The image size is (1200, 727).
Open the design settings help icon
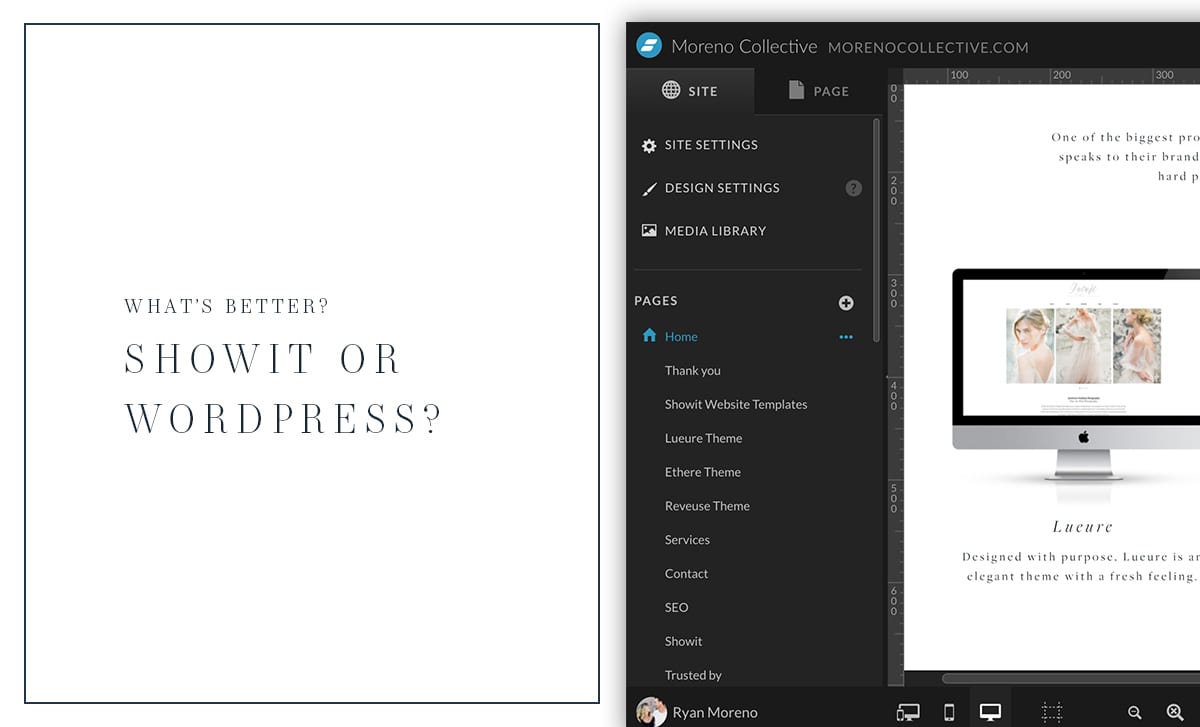853,188
